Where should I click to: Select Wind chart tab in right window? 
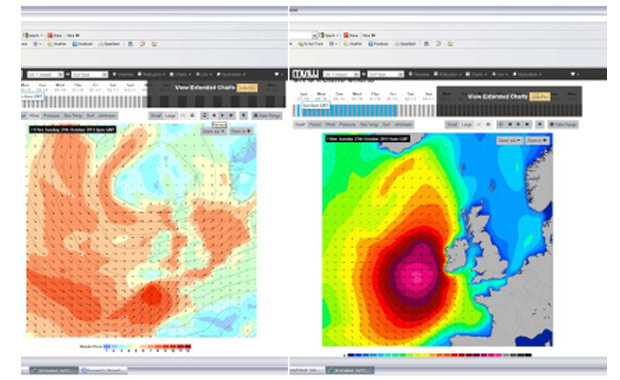coord(330,125)
